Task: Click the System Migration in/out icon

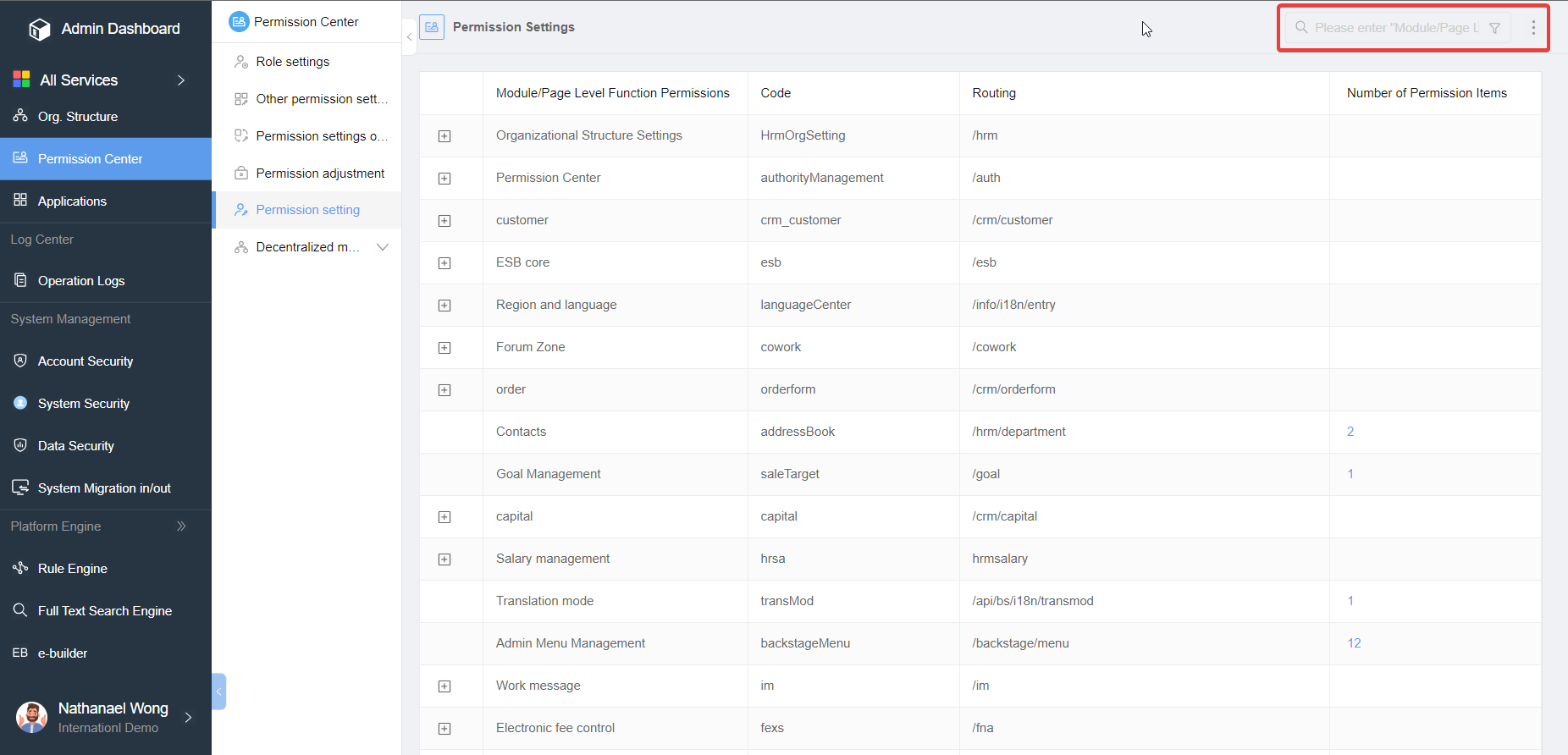Action: click(x=20, y=488)
